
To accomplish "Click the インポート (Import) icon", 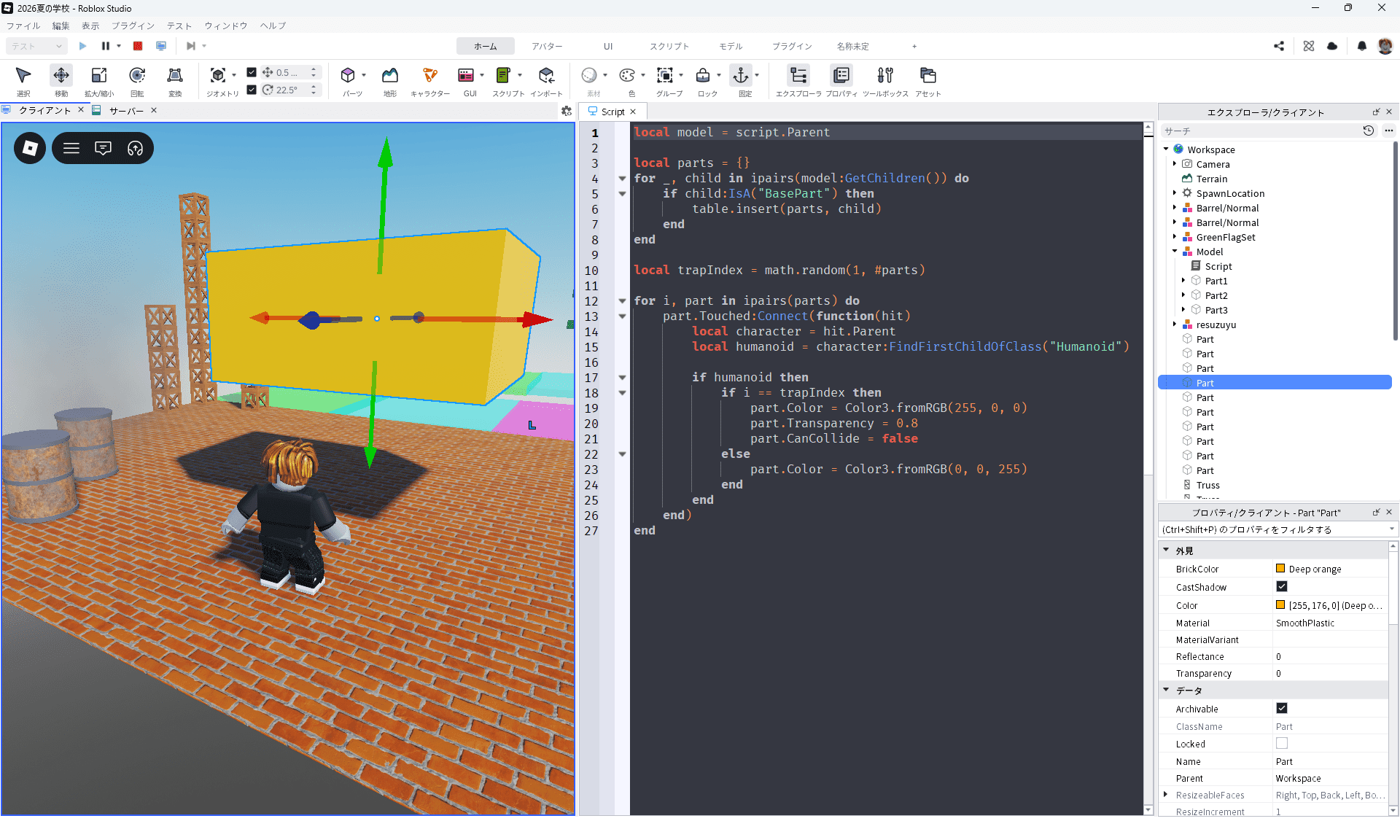I will click(x=546, y=80).
